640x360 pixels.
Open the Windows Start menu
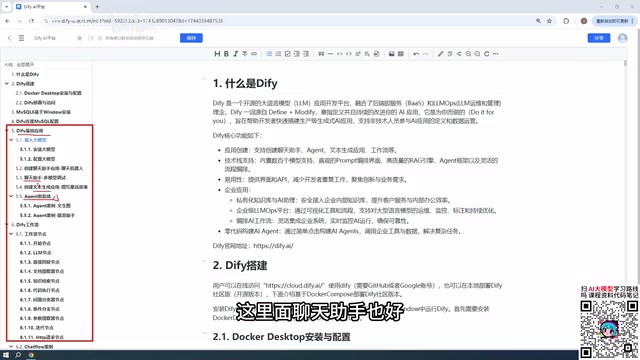(6, 355)
